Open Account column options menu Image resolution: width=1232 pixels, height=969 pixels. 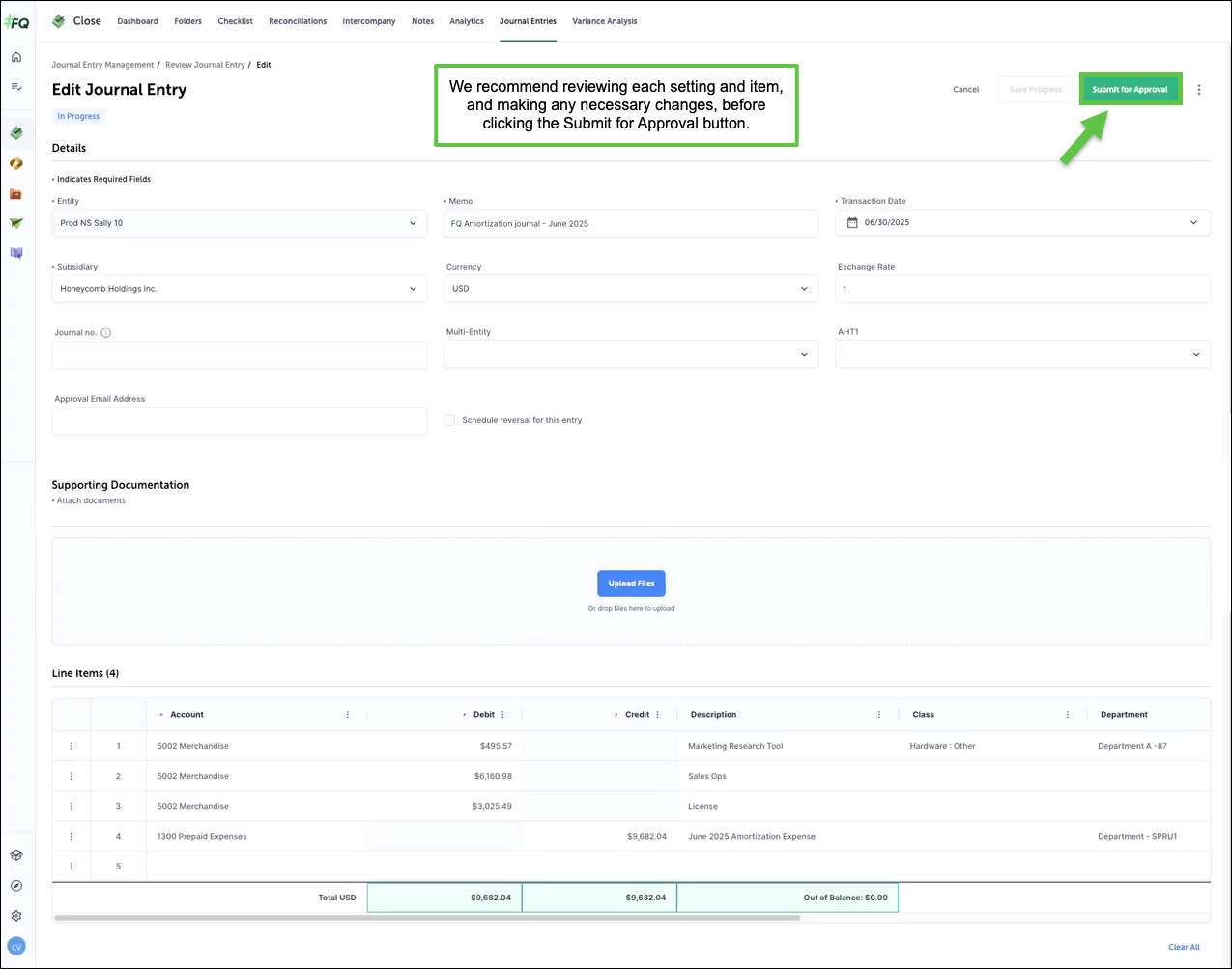[348, 715]
